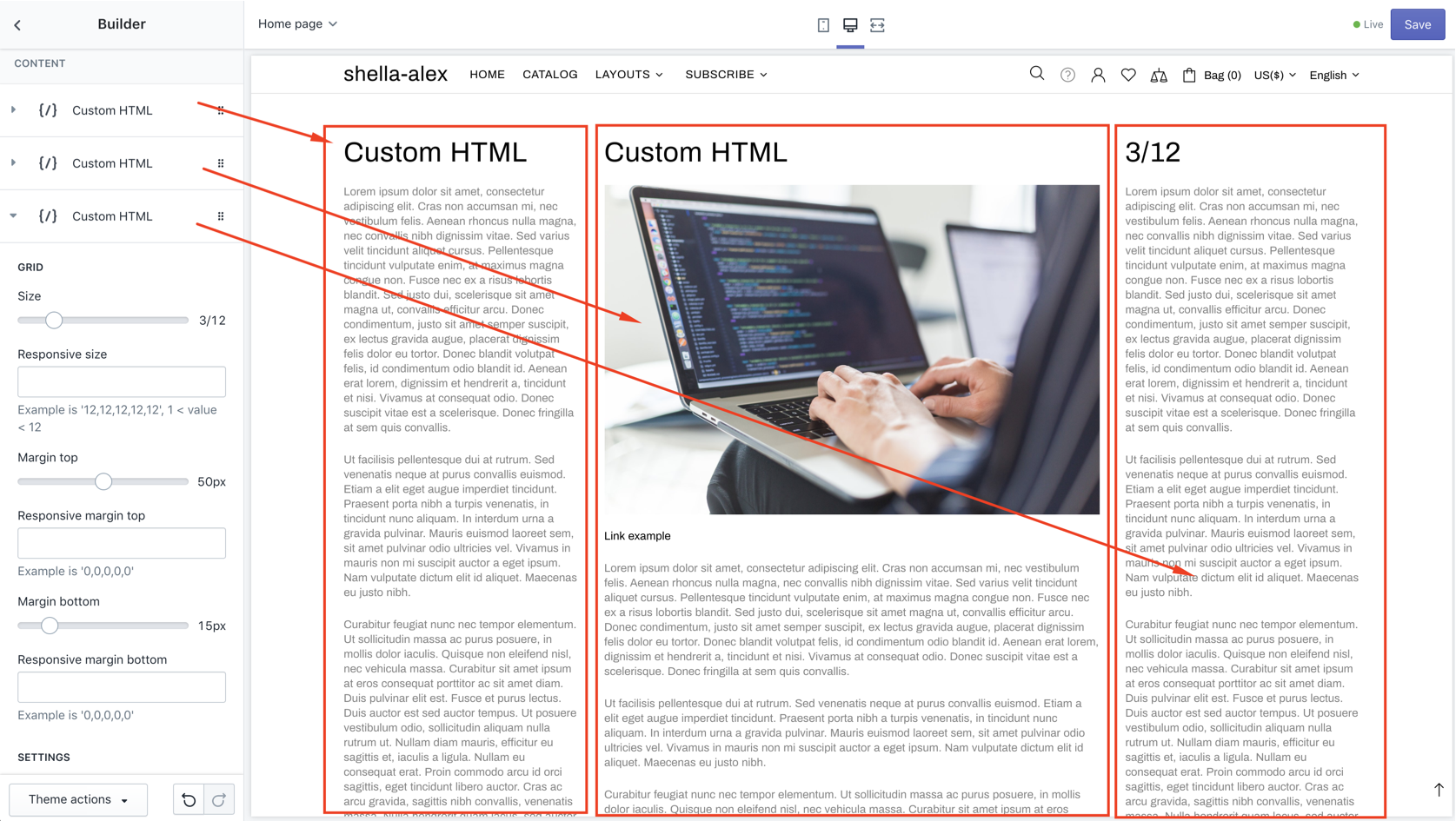Click the scroll-to-top arrow
Viewport: 1456px width, 821px height.
pyautogui.click(x=1439, y=789)
